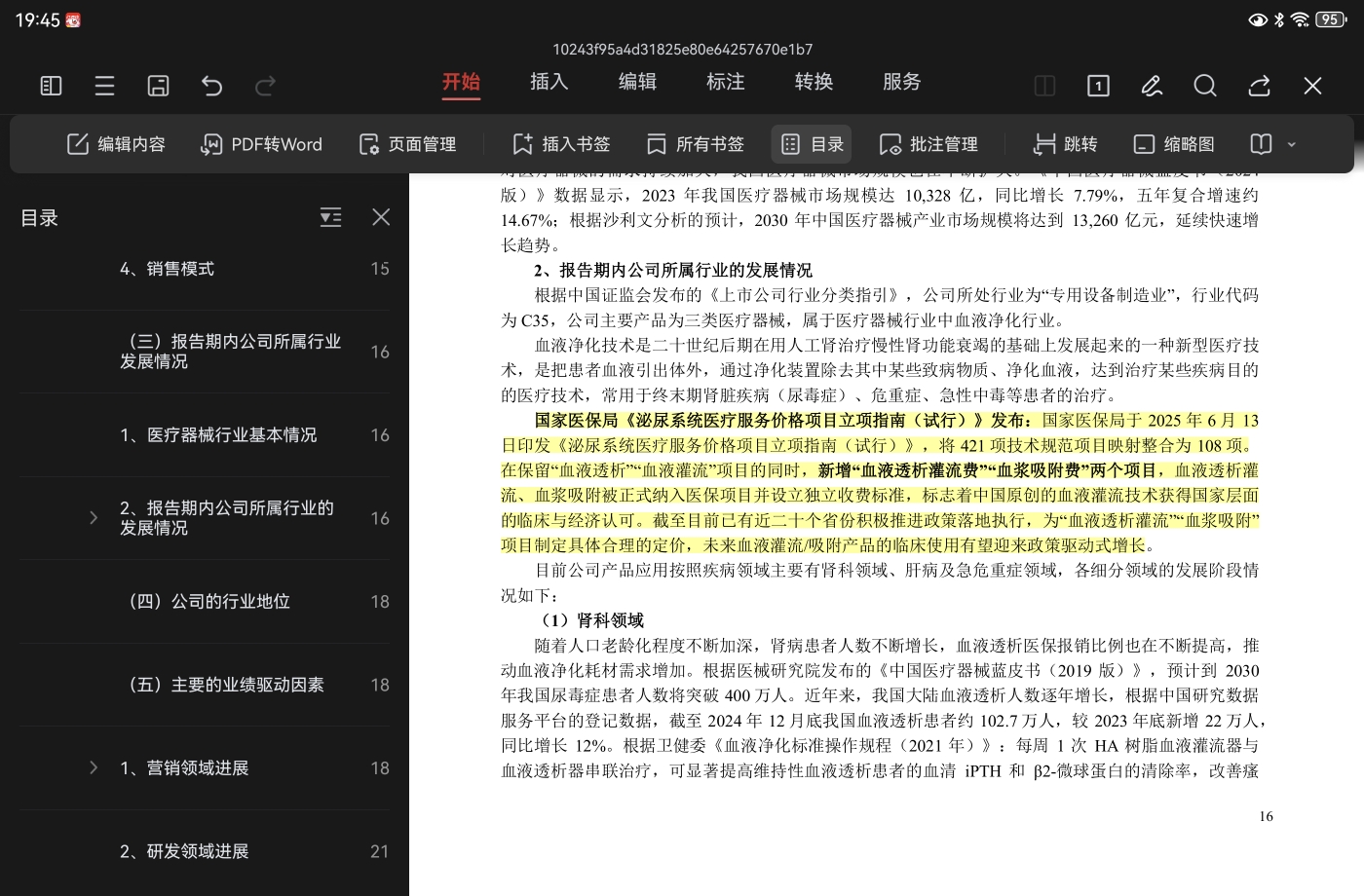The image size is (1364, 896).
Task: Expand the 1、营销领域进展 chevron
Action: pyautogui.click(x=94, y=768)
